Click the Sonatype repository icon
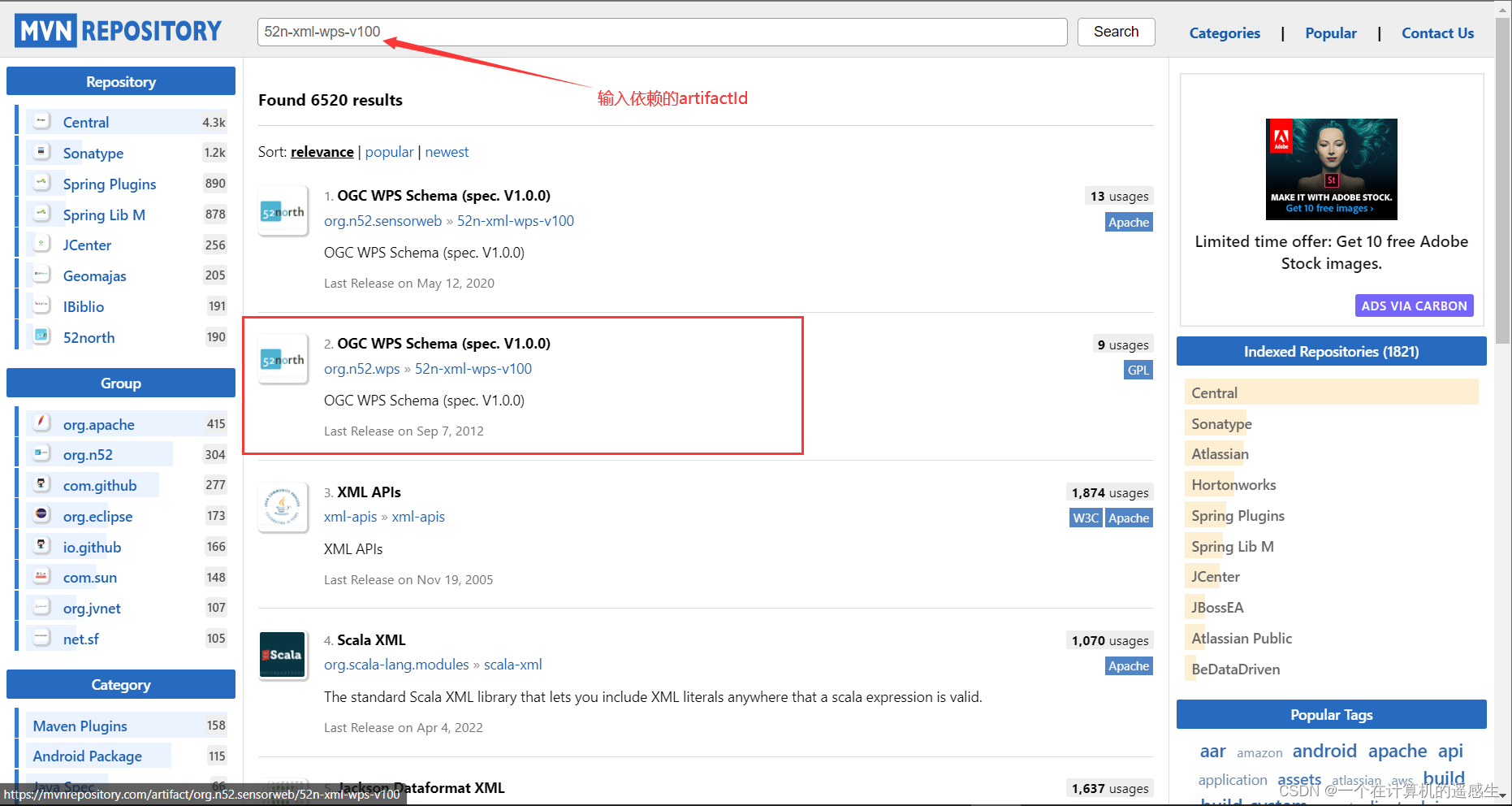Image resolution: width=1512 pixels, height=806 pixels. (x=41, y=152)
